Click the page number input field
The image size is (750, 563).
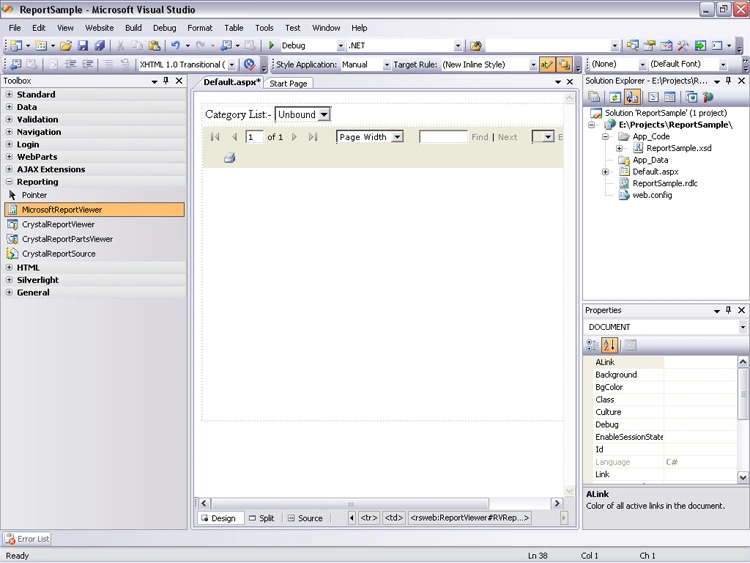tap(254, 137)
